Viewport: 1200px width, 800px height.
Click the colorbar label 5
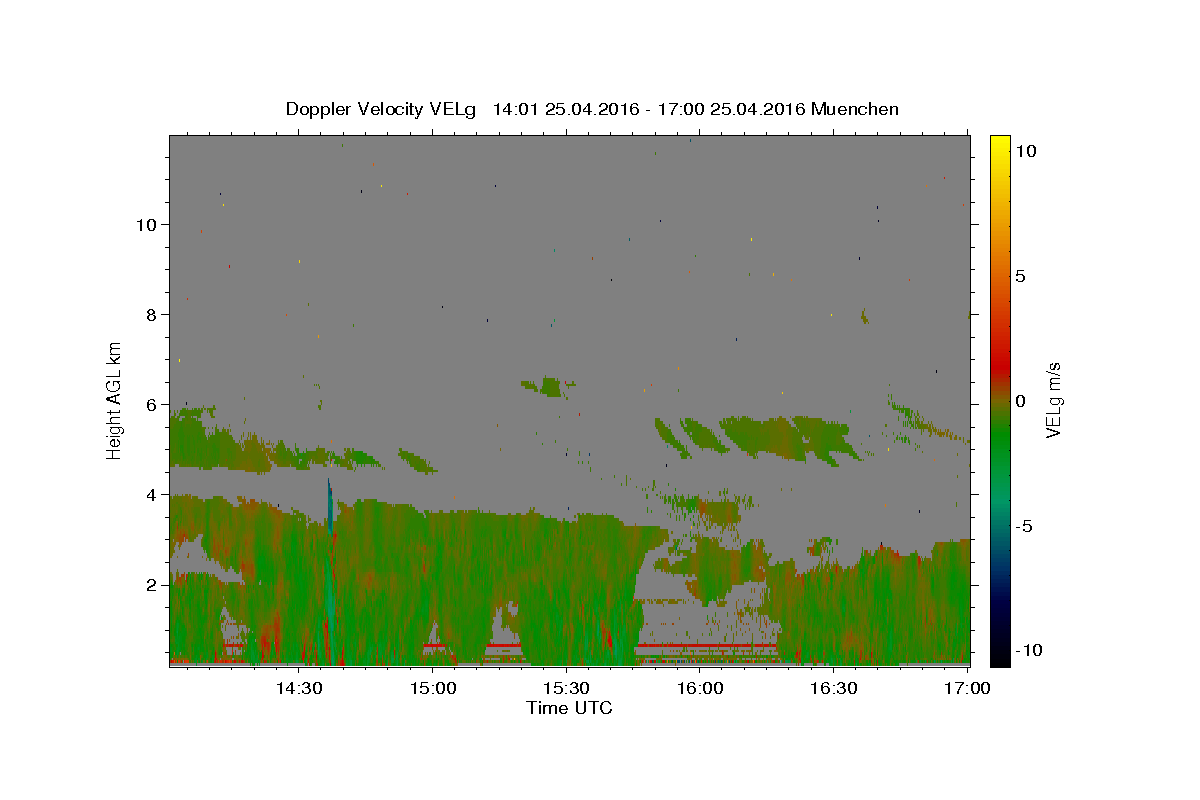(x=1020, y=276)
